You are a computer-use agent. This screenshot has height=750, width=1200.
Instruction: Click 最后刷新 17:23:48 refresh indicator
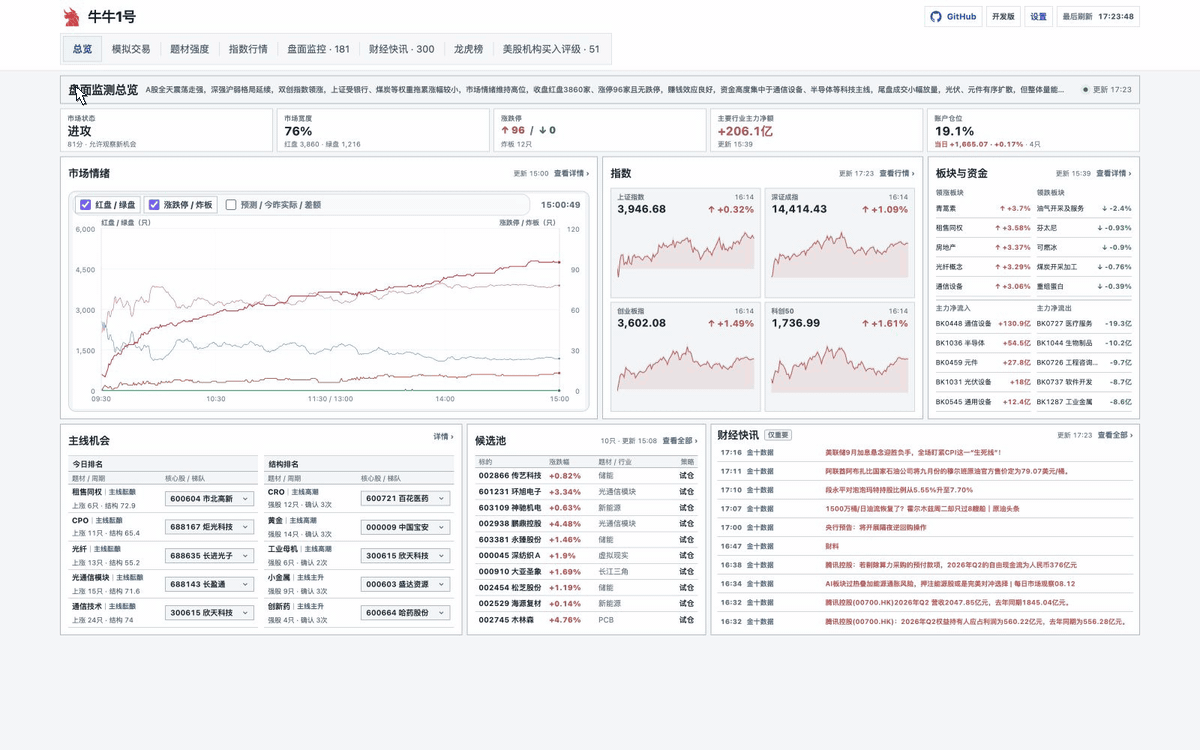1097,16
